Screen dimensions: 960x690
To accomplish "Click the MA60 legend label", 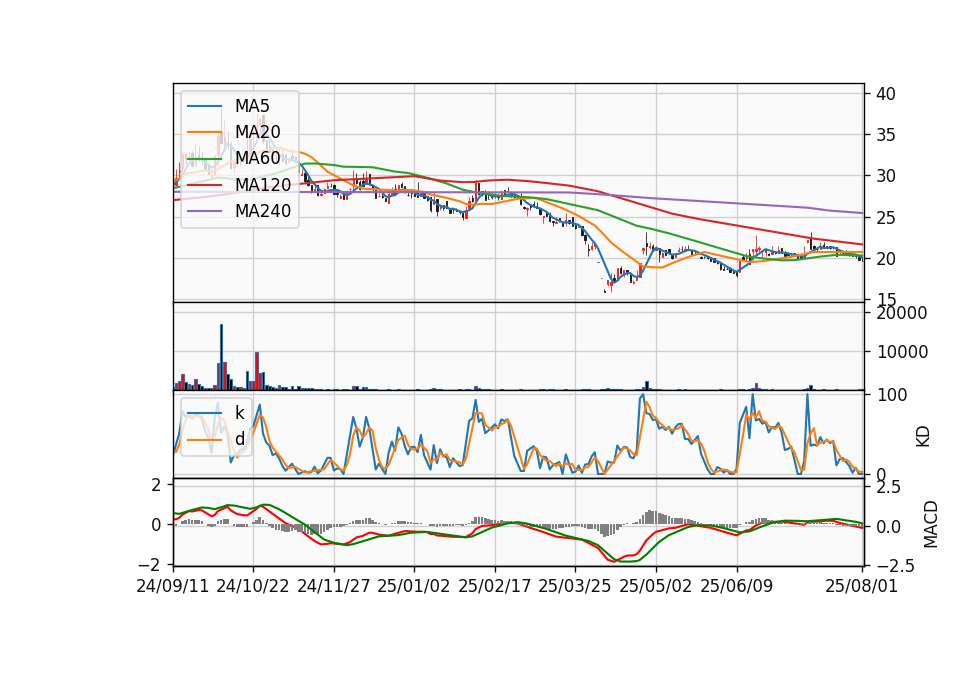I will pyautogui.click(x=258, y=158).
